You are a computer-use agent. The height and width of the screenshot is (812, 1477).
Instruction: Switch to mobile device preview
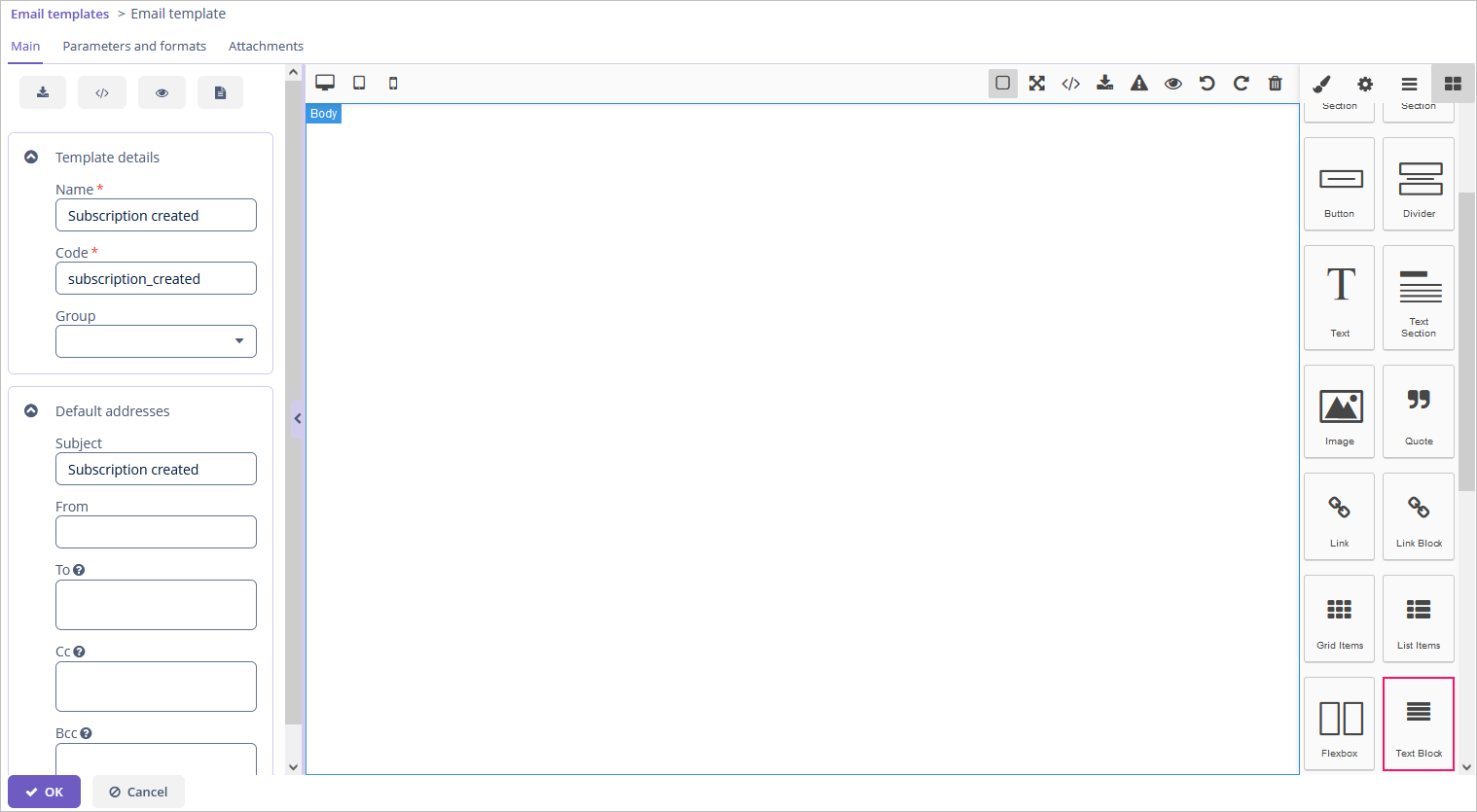pyautogui.click(x=393, y=83)
